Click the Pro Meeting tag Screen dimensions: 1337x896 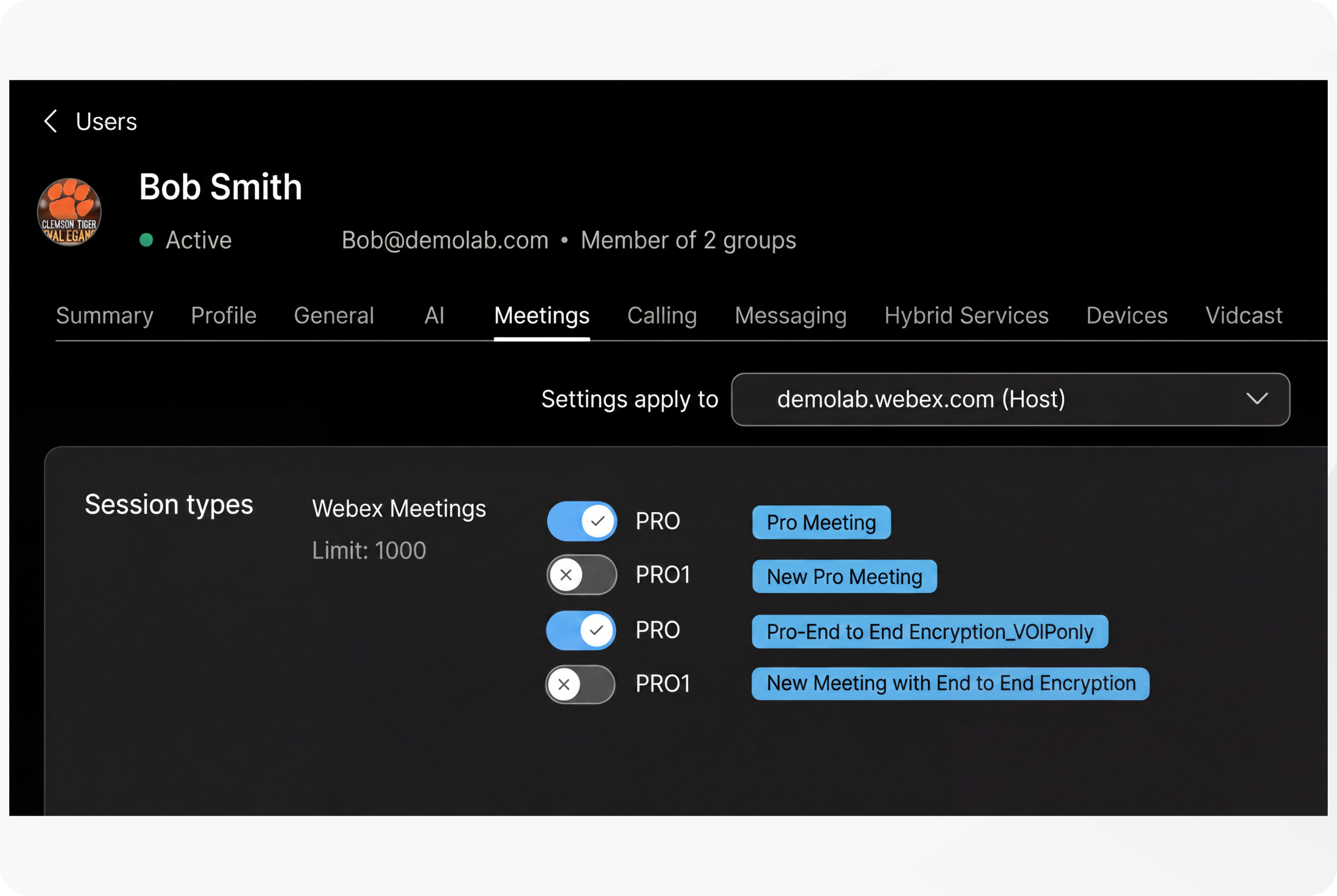click(x=822, y=522)
